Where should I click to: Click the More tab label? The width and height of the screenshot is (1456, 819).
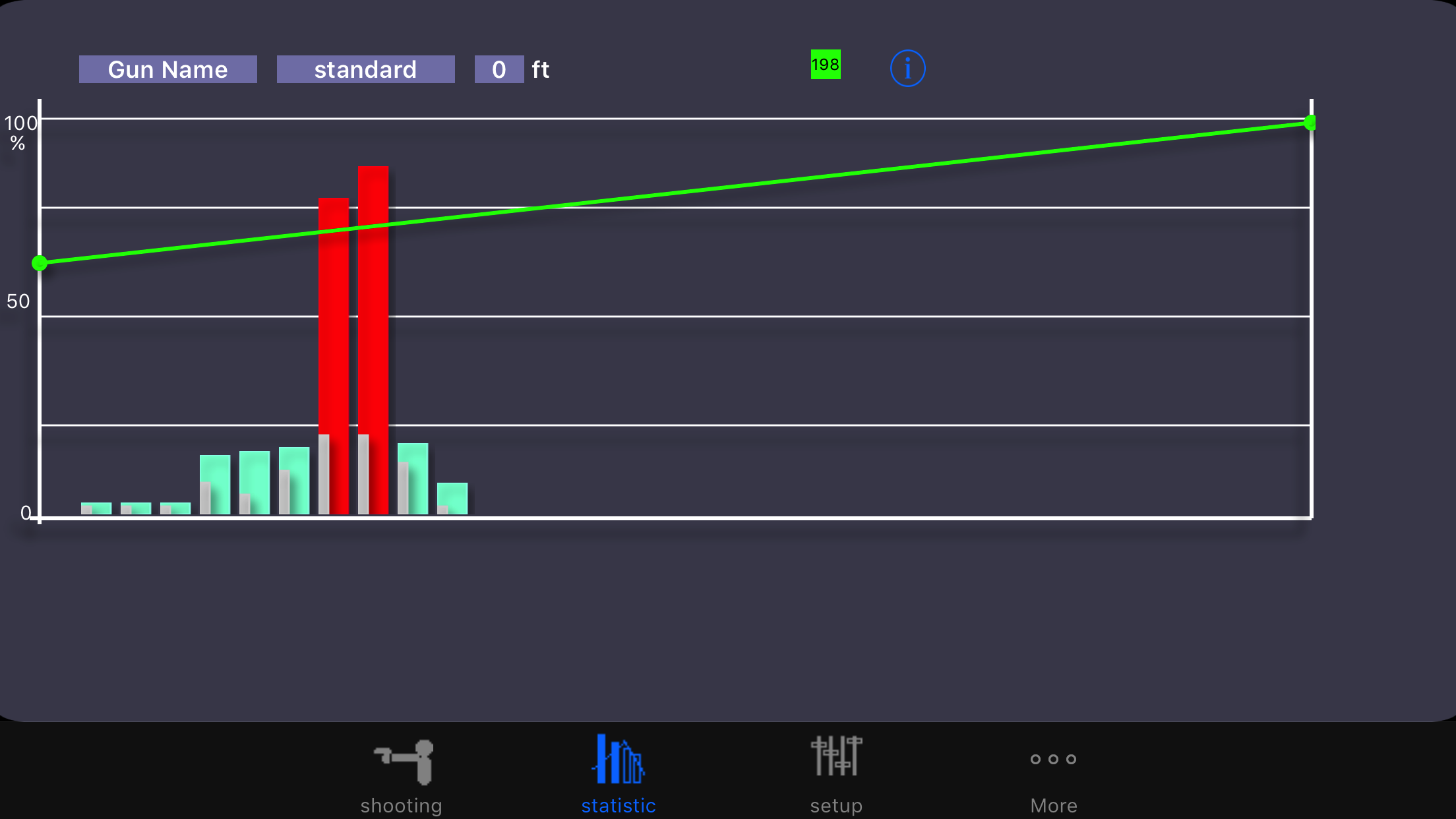[x=1053, y=806]
